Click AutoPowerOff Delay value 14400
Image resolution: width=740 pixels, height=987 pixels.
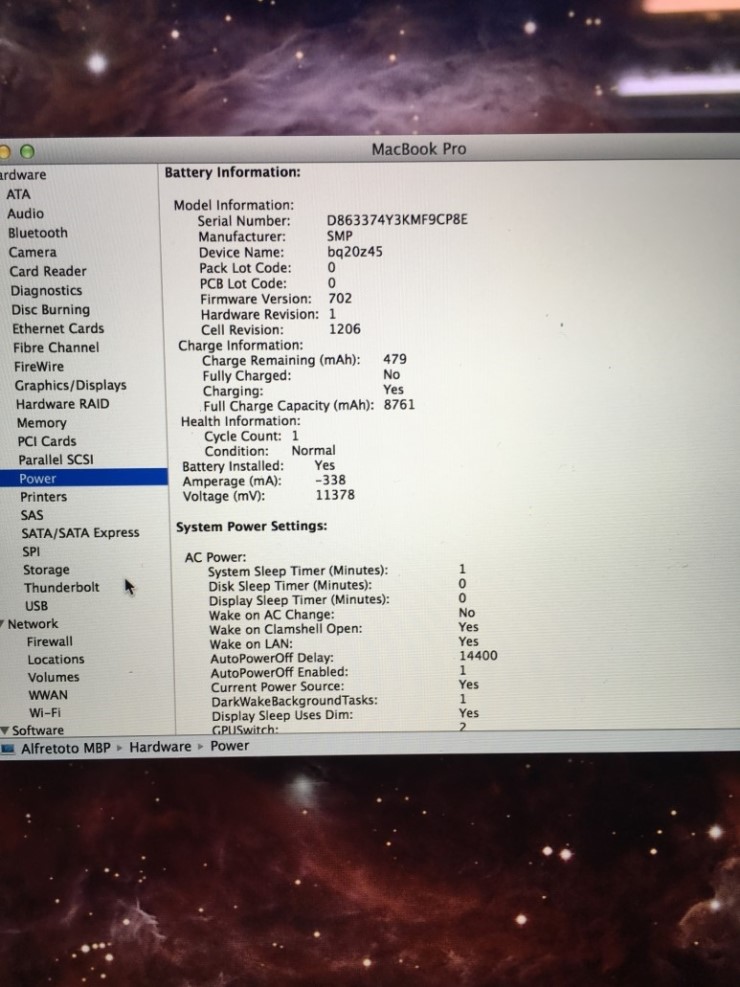478,656
